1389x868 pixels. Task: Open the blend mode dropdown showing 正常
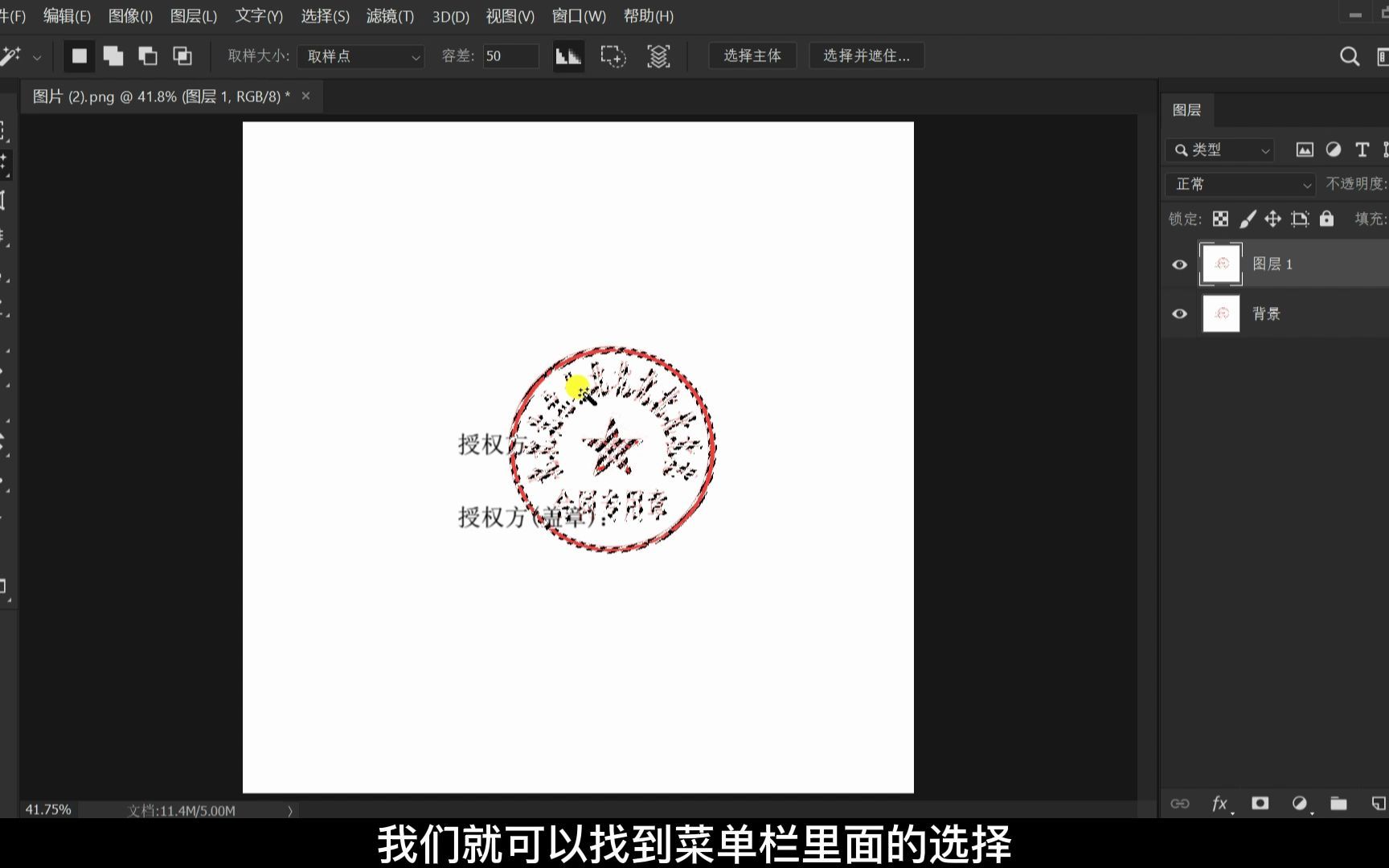pos(1238,184)
